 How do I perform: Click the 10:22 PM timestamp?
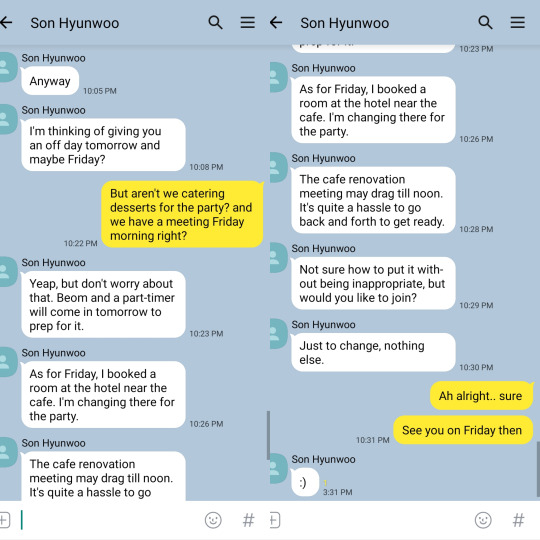pos(81,243)
